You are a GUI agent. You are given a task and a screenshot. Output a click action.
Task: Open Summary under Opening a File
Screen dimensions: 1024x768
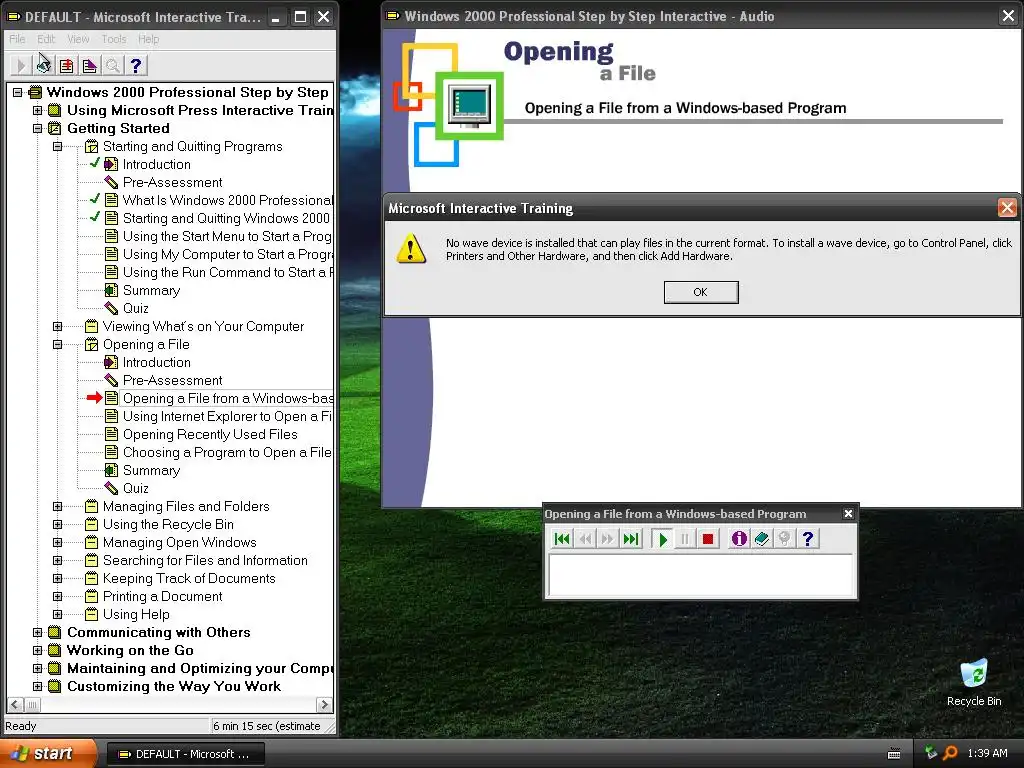(x=151, y=470)
